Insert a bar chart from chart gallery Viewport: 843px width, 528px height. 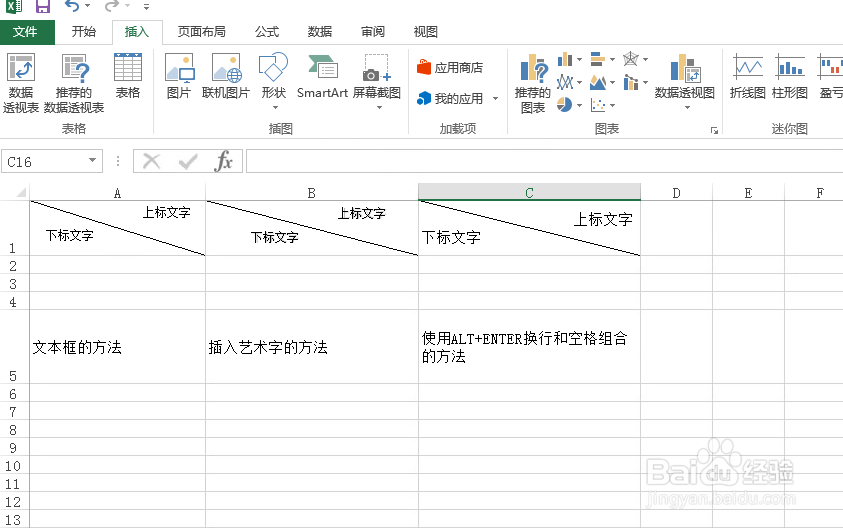(598, 59)
